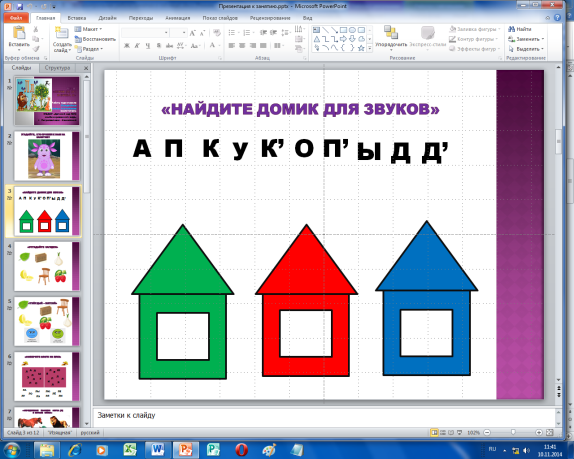Select slide 4 thumbnail with fruit pictures
Screen dimensions: 574x459
46,266
